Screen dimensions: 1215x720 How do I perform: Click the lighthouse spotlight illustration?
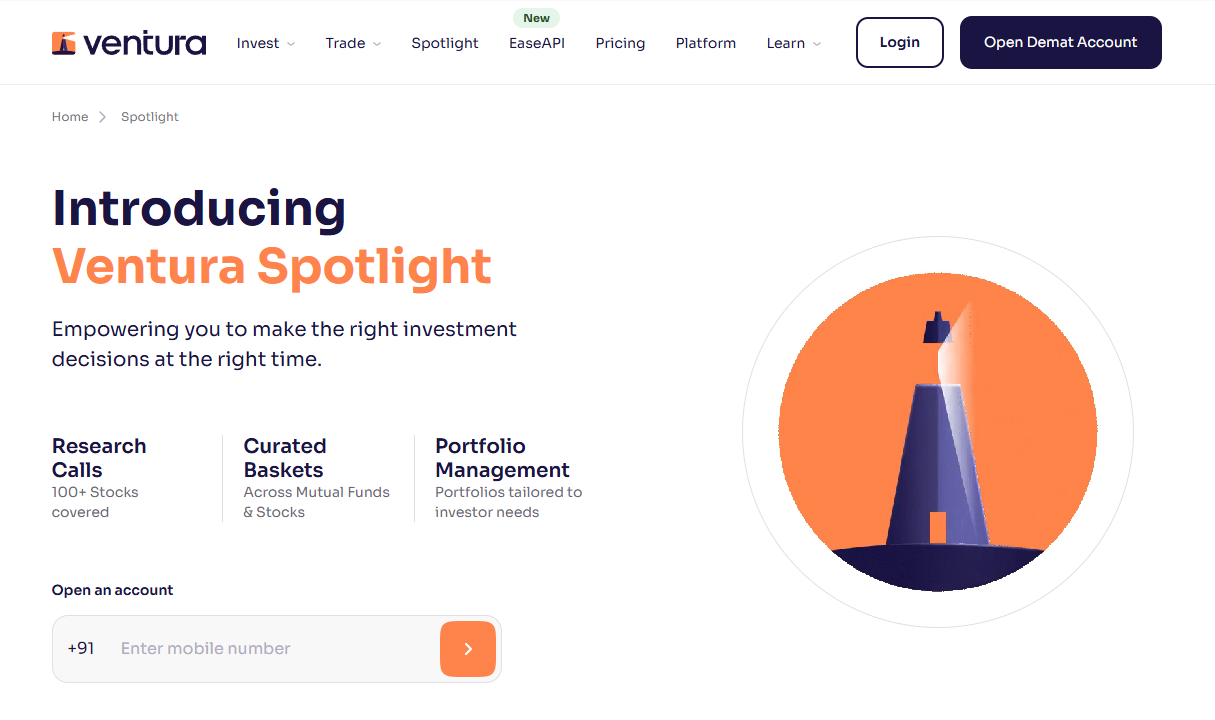(937, 432)
